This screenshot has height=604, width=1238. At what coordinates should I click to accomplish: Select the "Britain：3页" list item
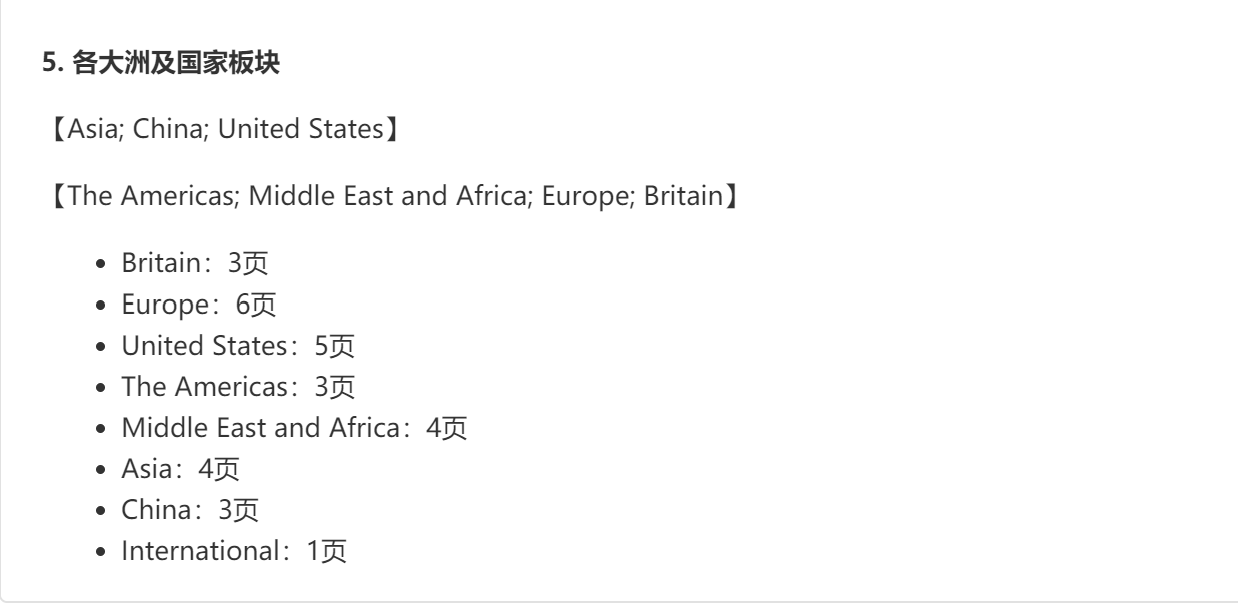[x=195, y=264]
